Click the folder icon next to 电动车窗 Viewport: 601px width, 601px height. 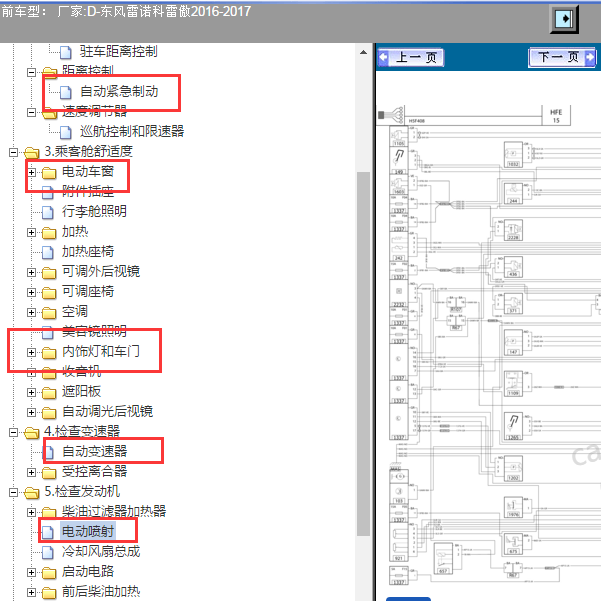(48, 172)
